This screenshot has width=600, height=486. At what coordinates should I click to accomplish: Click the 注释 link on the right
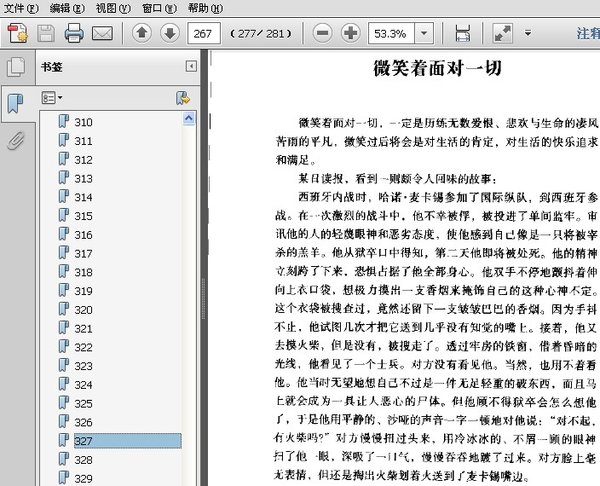(587, 33)
